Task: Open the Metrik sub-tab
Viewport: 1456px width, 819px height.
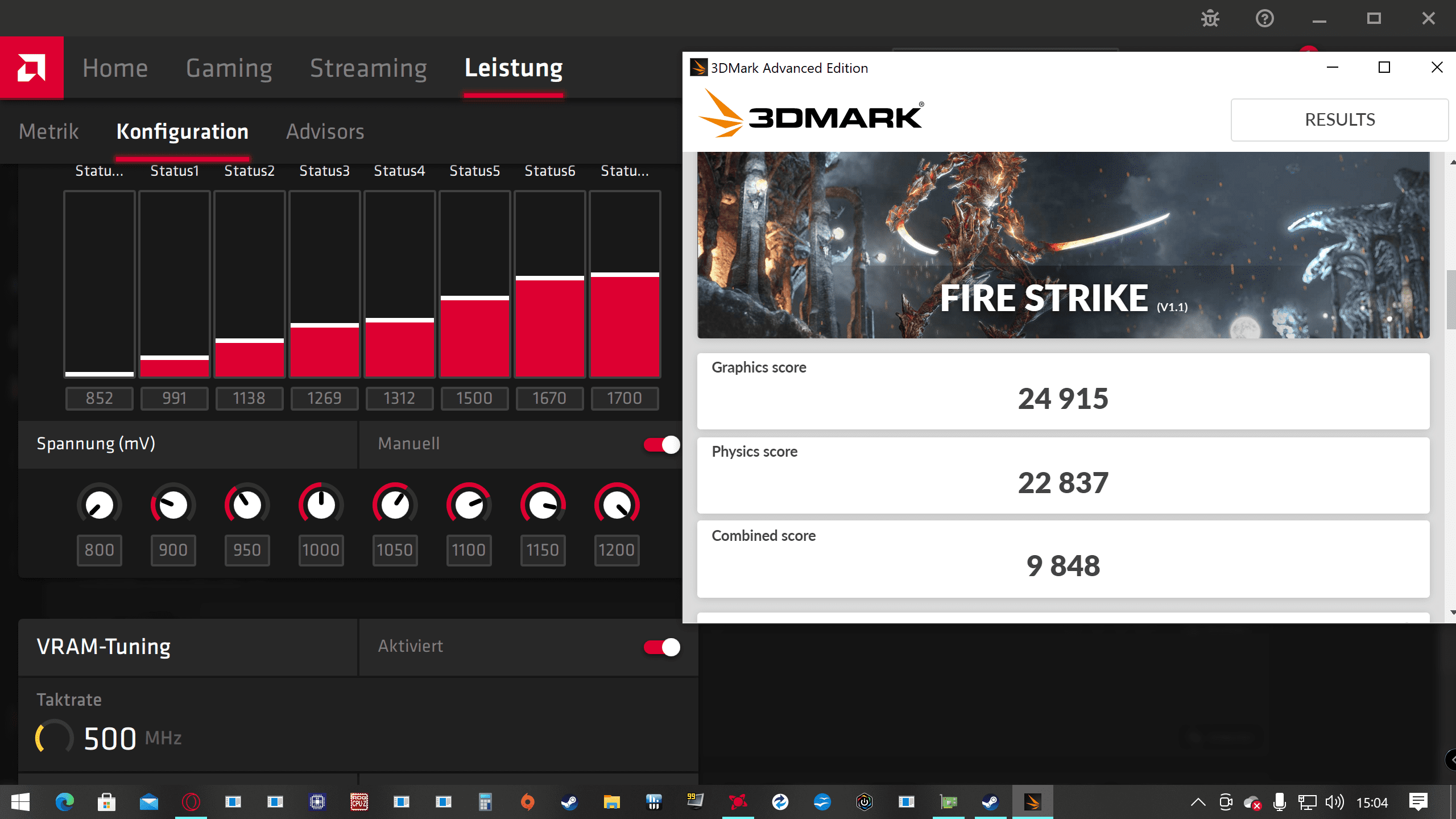Action: coord(49,131)
